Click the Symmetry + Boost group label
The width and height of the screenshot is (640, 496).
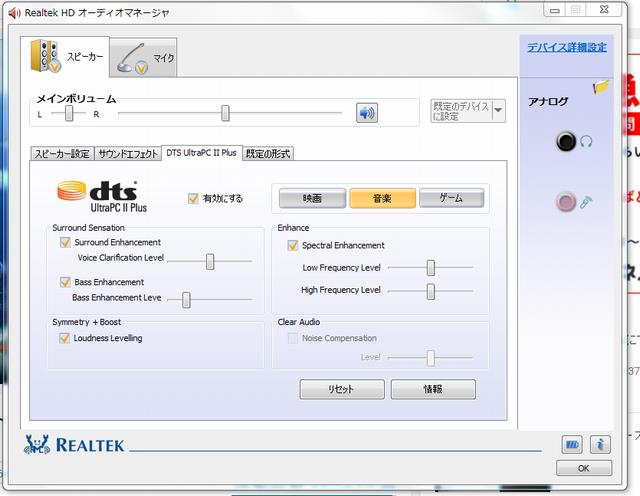pos(87,322)
